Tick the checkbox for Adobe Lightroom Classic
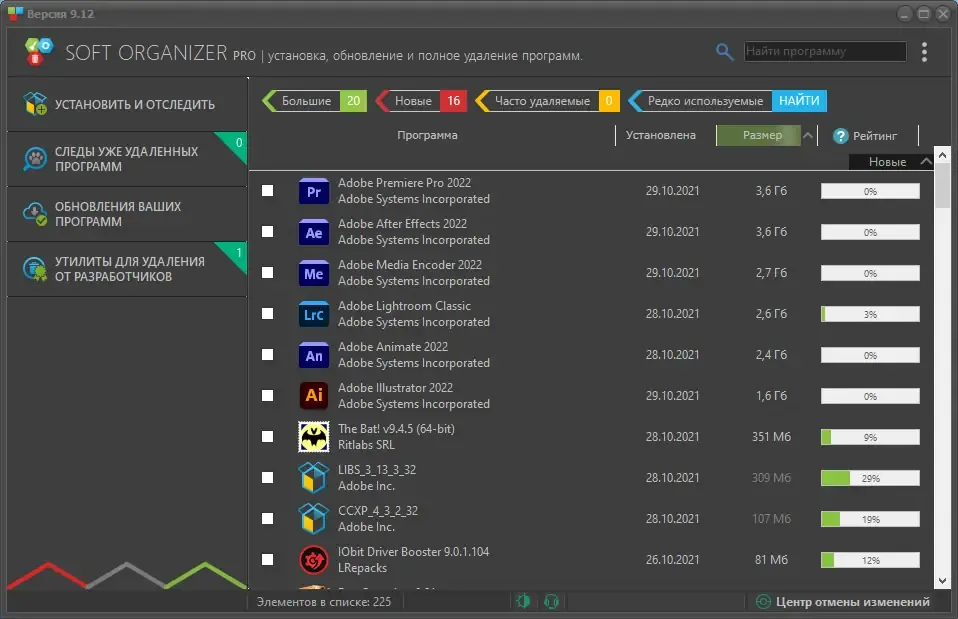Viewport: 958px width, 619px height. coord(268,313)
